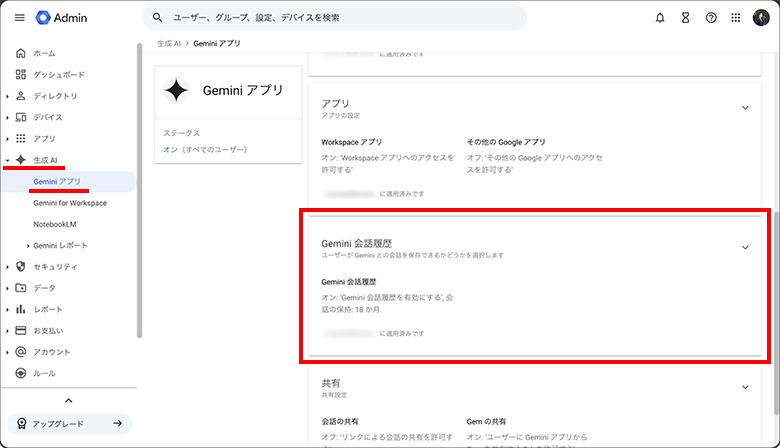The image size is (780, 448).
Task: Open Gemini レポート menu item
Action: pyautogui.click(x=60, y=246)
